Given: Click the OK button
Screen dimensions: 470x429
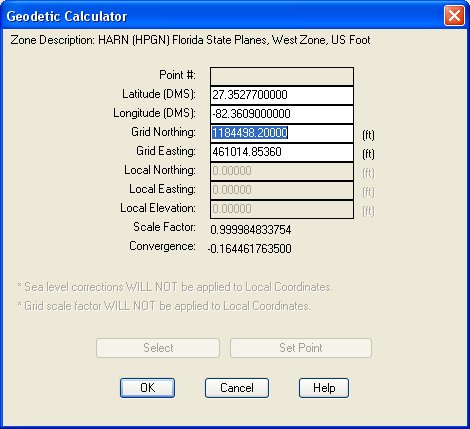Looking at the screenshot, I should tap(147, 388).
